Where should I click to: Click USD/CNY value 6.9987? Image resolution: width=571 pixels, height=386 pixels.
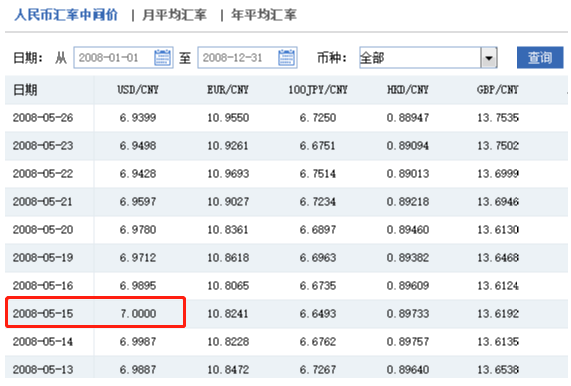[138, 342]
